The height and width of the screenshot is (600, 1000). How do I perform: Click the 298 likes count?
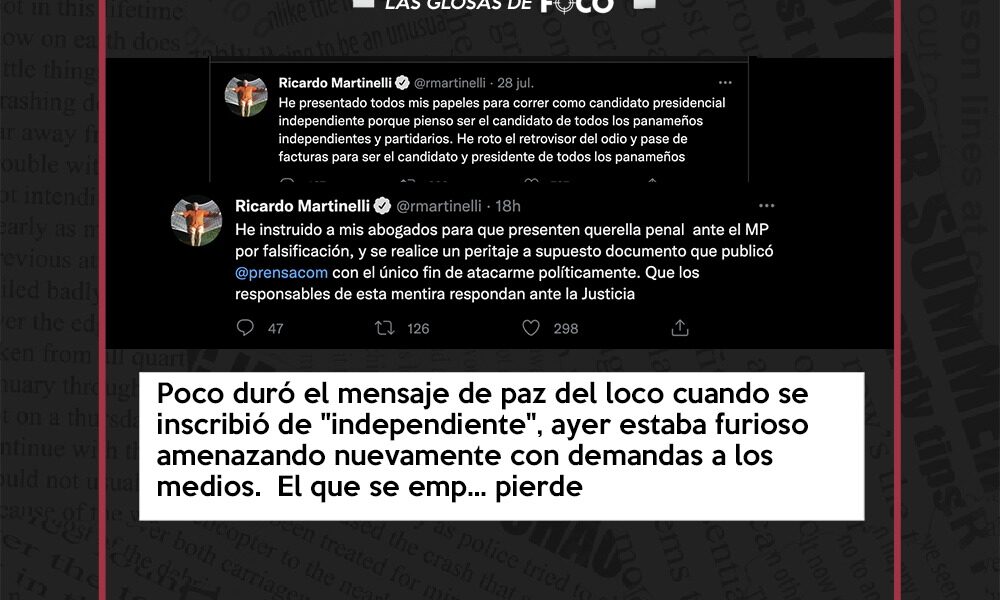point(566,328)
